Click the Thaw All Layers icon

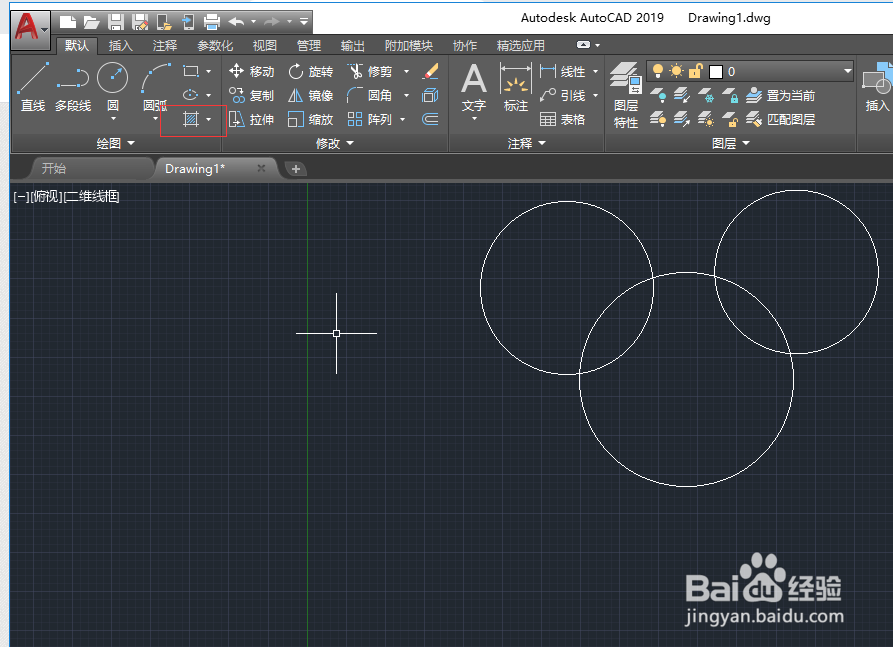(706, 119)
